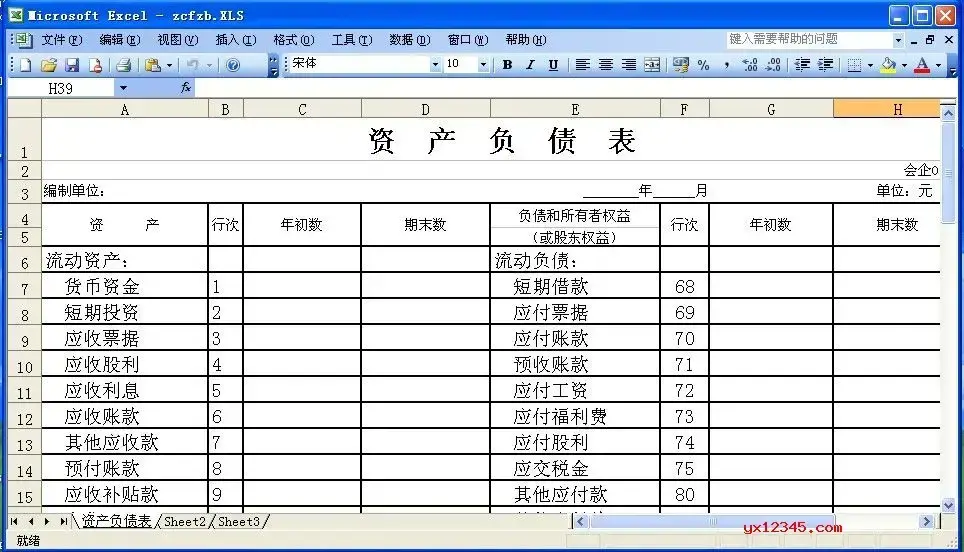Click the fx insert function icon
This screenshot has height=552, width=964.
click(x=186, y=89)
